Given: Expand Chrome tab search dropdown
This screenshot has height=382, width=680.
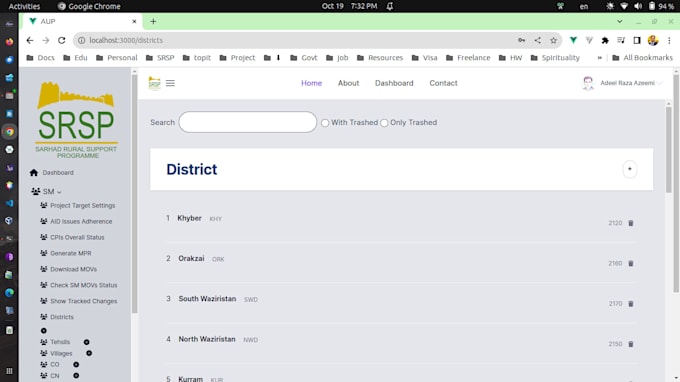Looking at the screenshot, I should [x=620, y=21].
